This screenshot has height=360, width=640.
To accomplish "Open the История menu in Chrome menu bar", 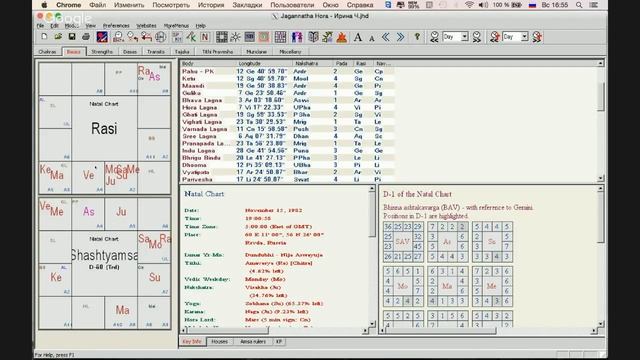I will pyautogui.click(x=211, y=5).
